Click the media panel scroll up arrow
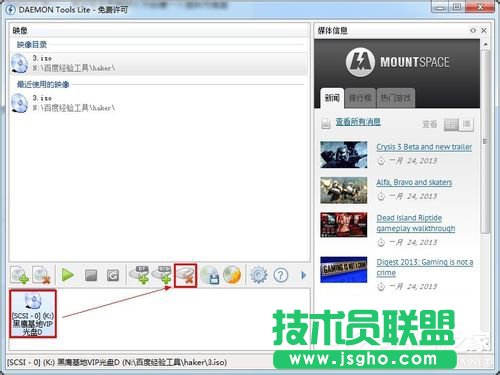Screen dimensions: 500x375 (x=486, y=44)
